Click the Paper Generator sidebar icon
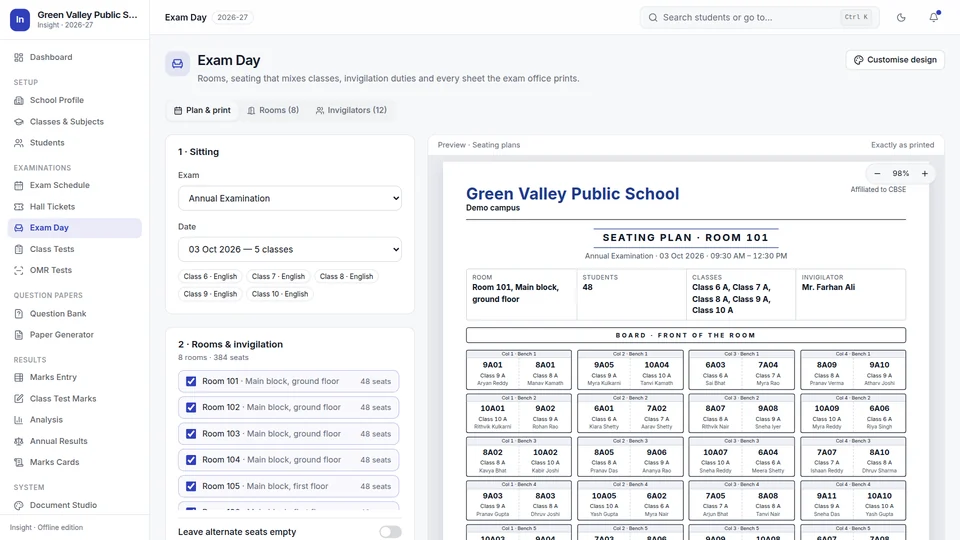The width and height of the screenshot is (960, 540). click(19, 335)
